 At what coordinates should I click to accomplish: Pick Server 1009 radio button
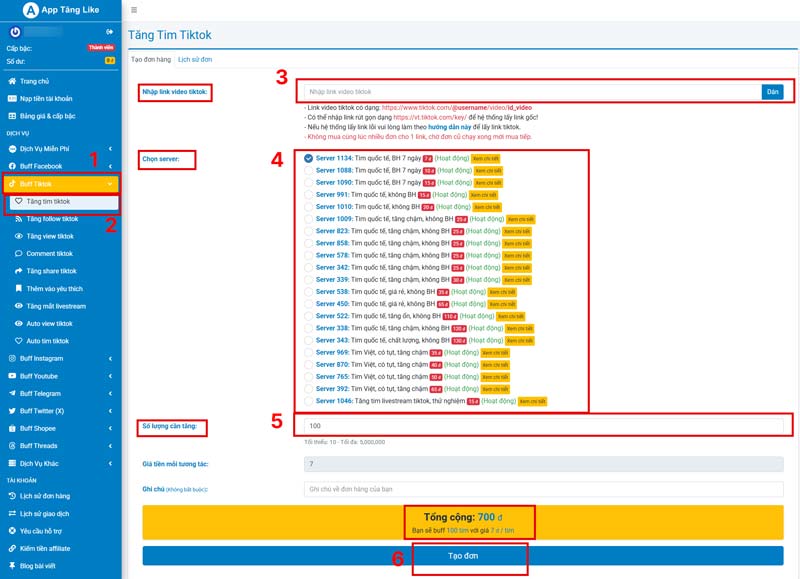pos(308,219)
